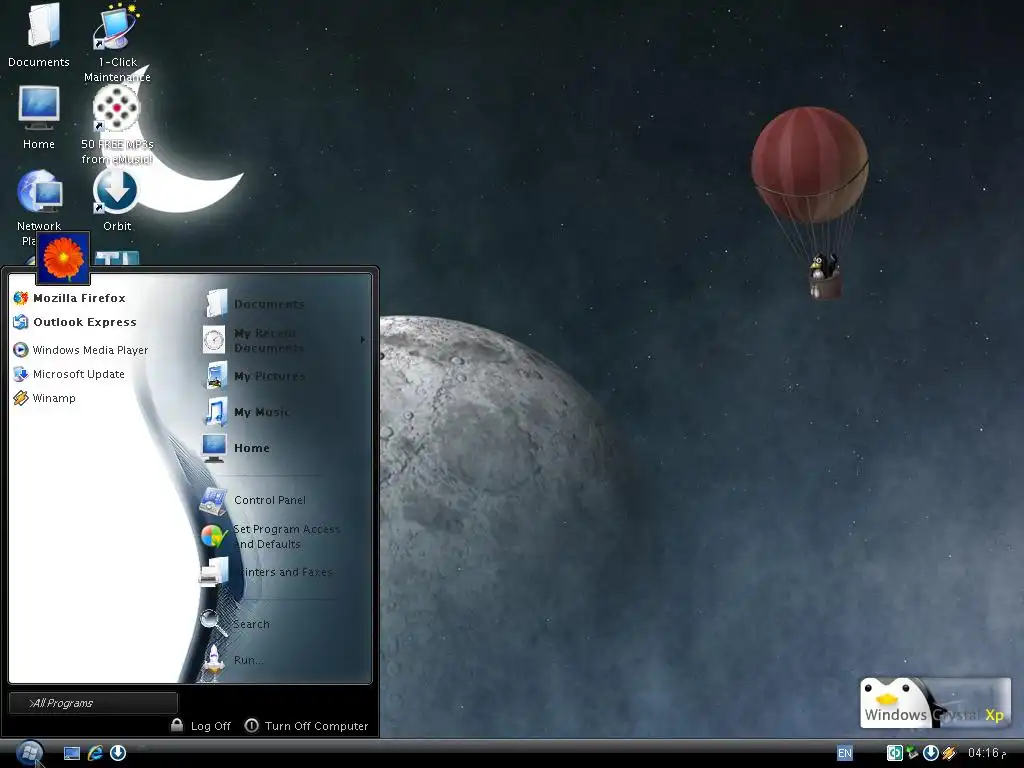
Task: Click the orange flower user picture
Action: point(63,257)
